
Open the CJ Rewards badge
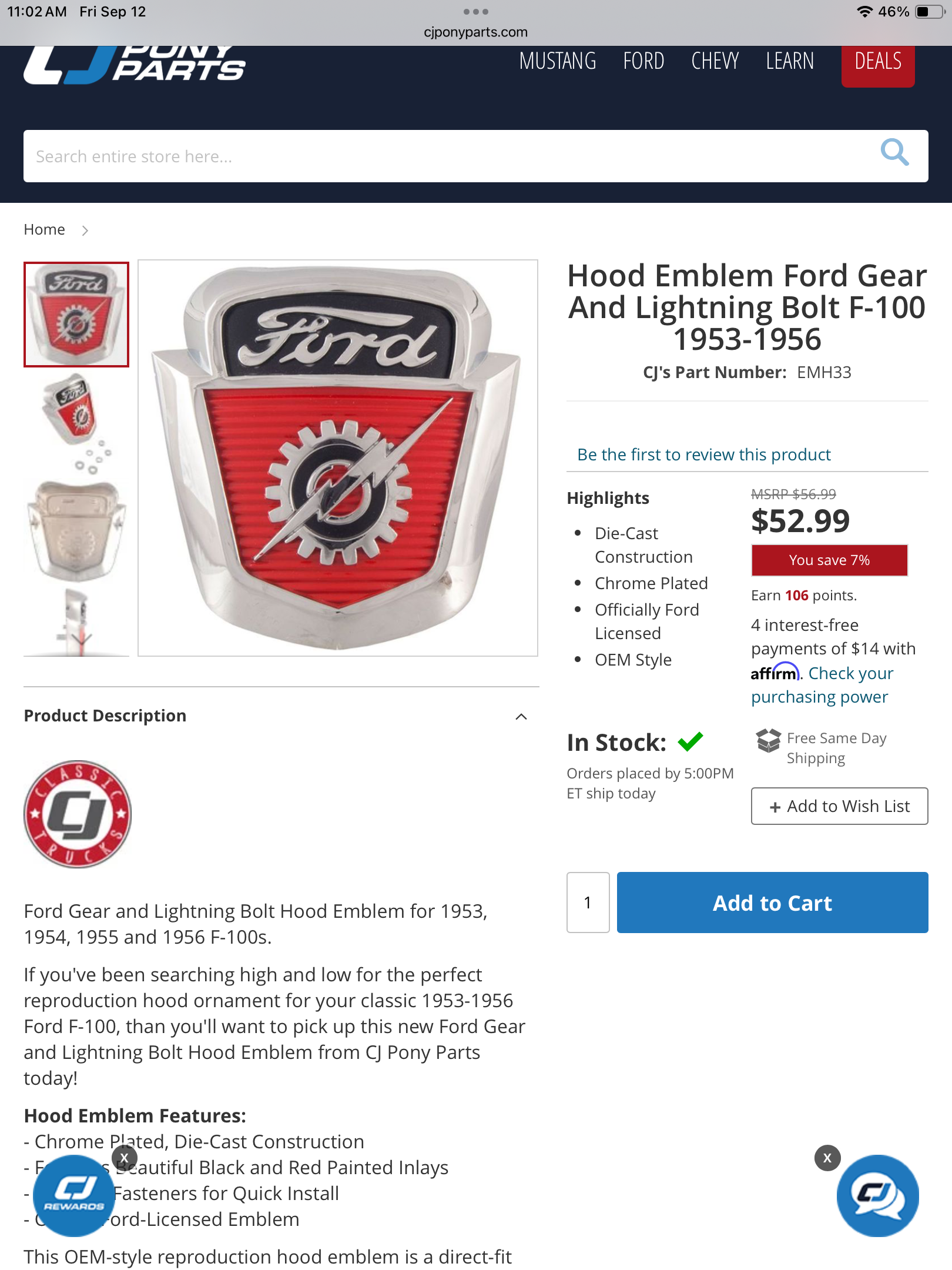(74, 1197)
